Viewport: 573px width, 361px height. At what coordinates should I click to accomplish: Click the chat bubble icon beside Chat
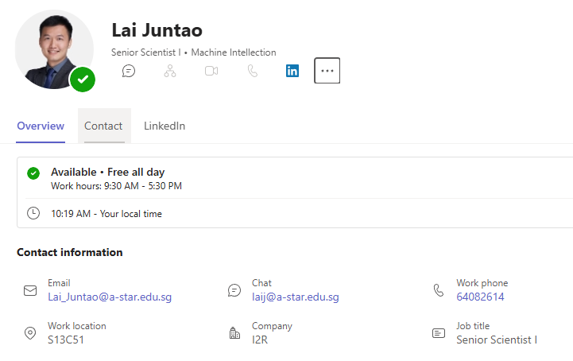point(234,290)
